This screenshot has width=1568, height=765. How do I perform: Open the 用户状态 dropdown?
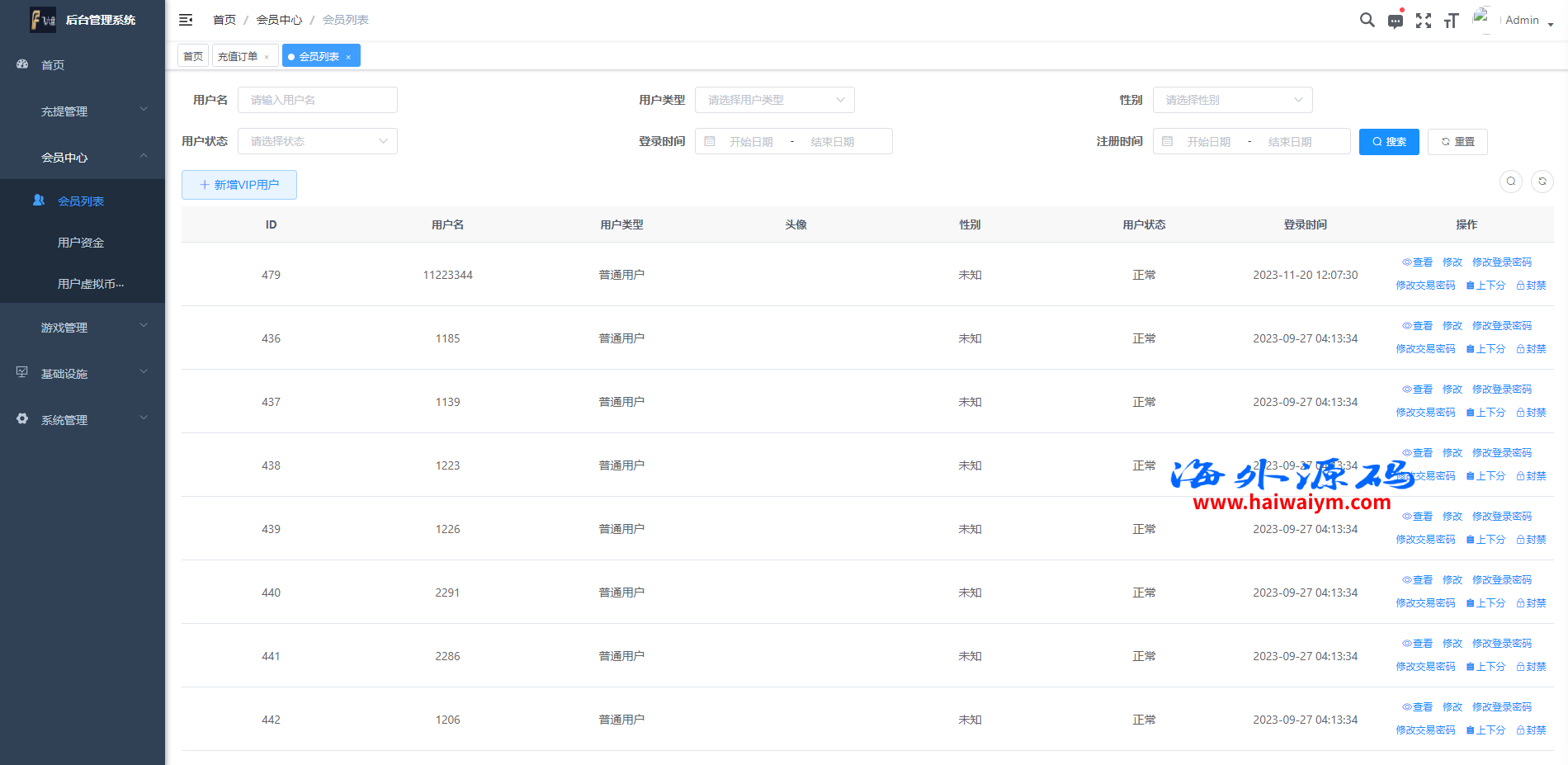[317, 141]
